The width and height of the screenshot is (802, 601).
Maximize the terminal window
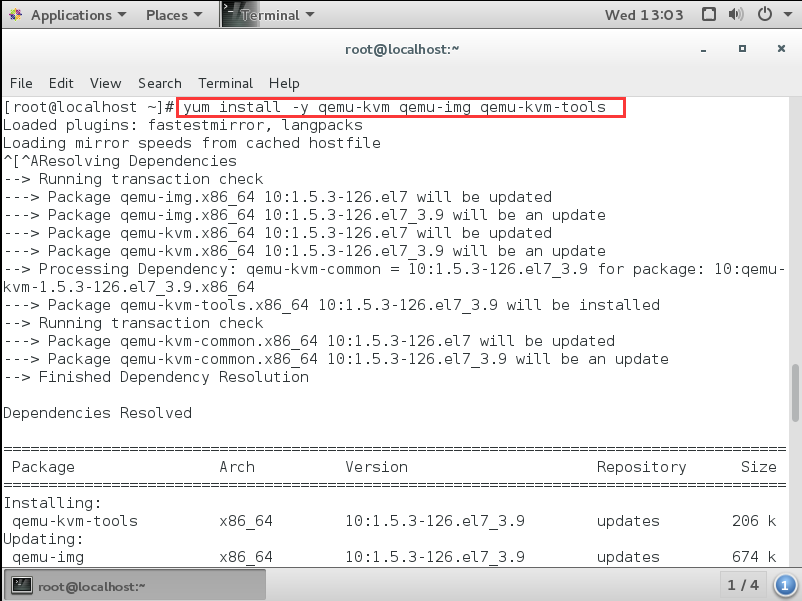click(x=743, y=48)
